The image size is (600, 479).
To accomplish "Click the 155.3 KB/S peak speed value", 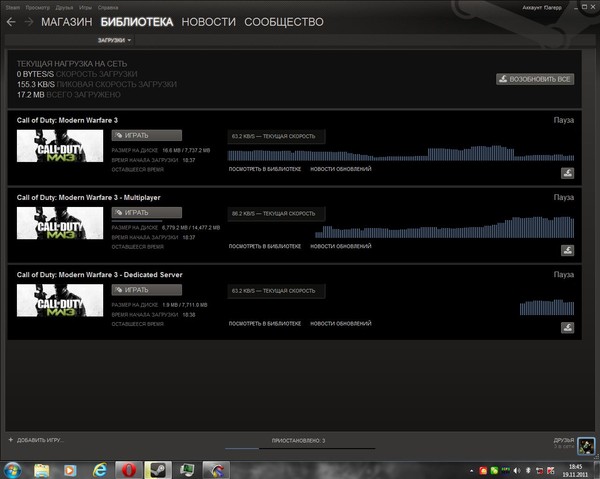I will click(36, 85).
